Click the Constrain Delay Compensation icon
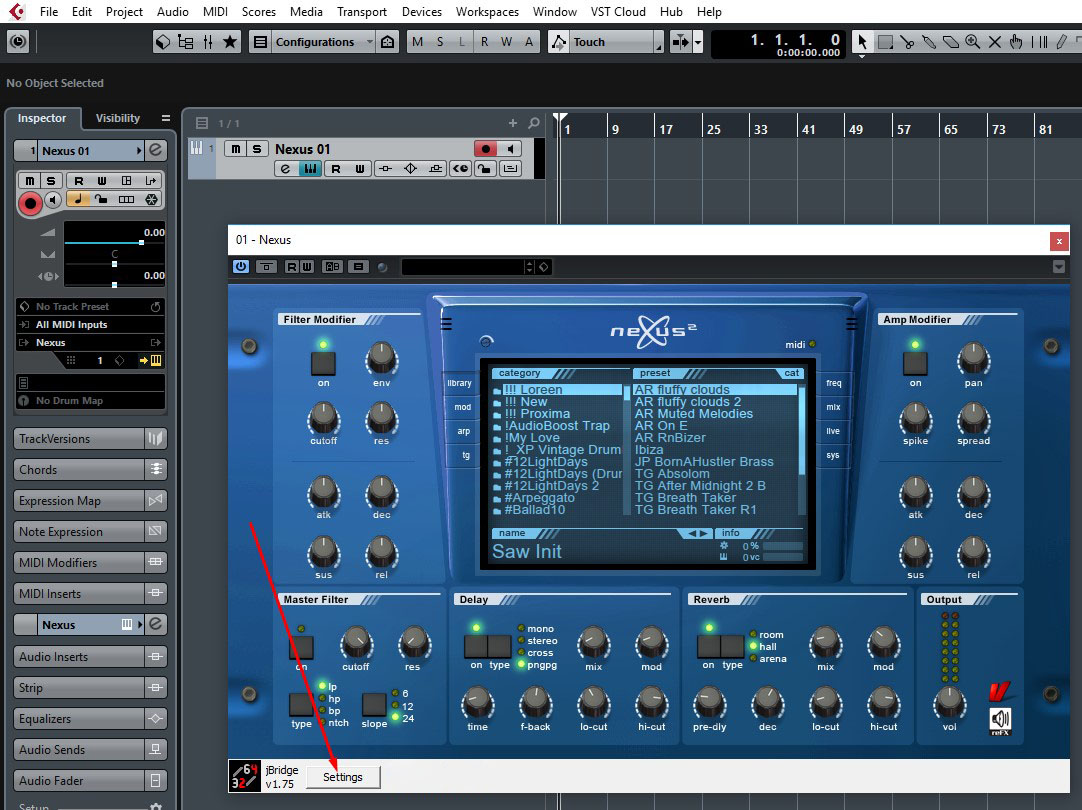 18,42
